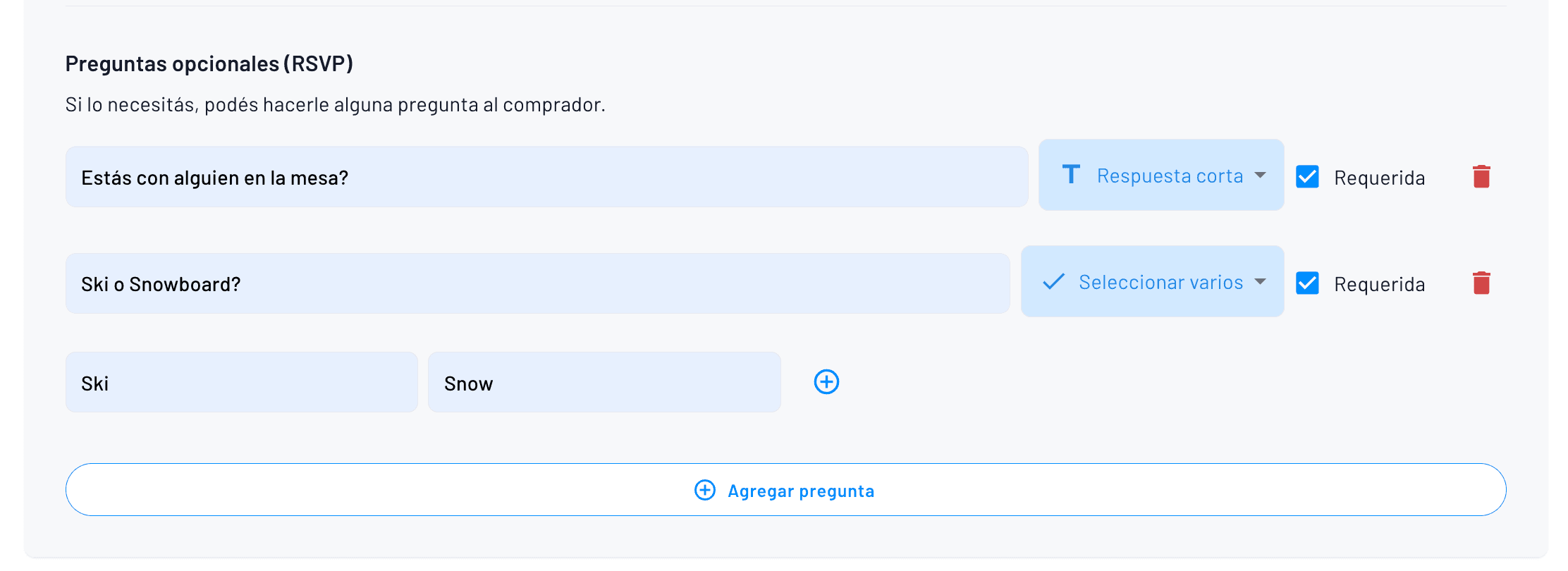Click the 'T' text icon on the Respuesta corta selector

pyautogui.click(x=1070, y=174)
